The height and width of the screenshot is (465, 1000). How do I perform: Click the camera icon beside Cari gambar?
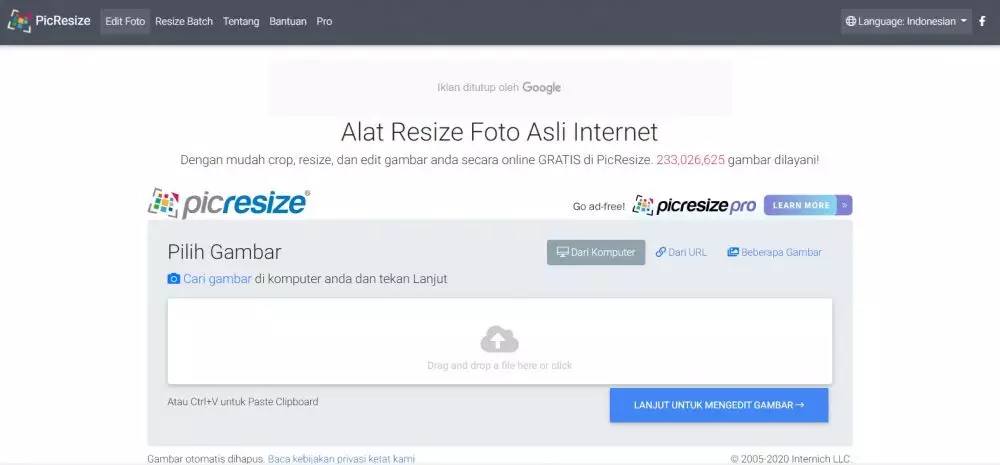tap(173, 279)
